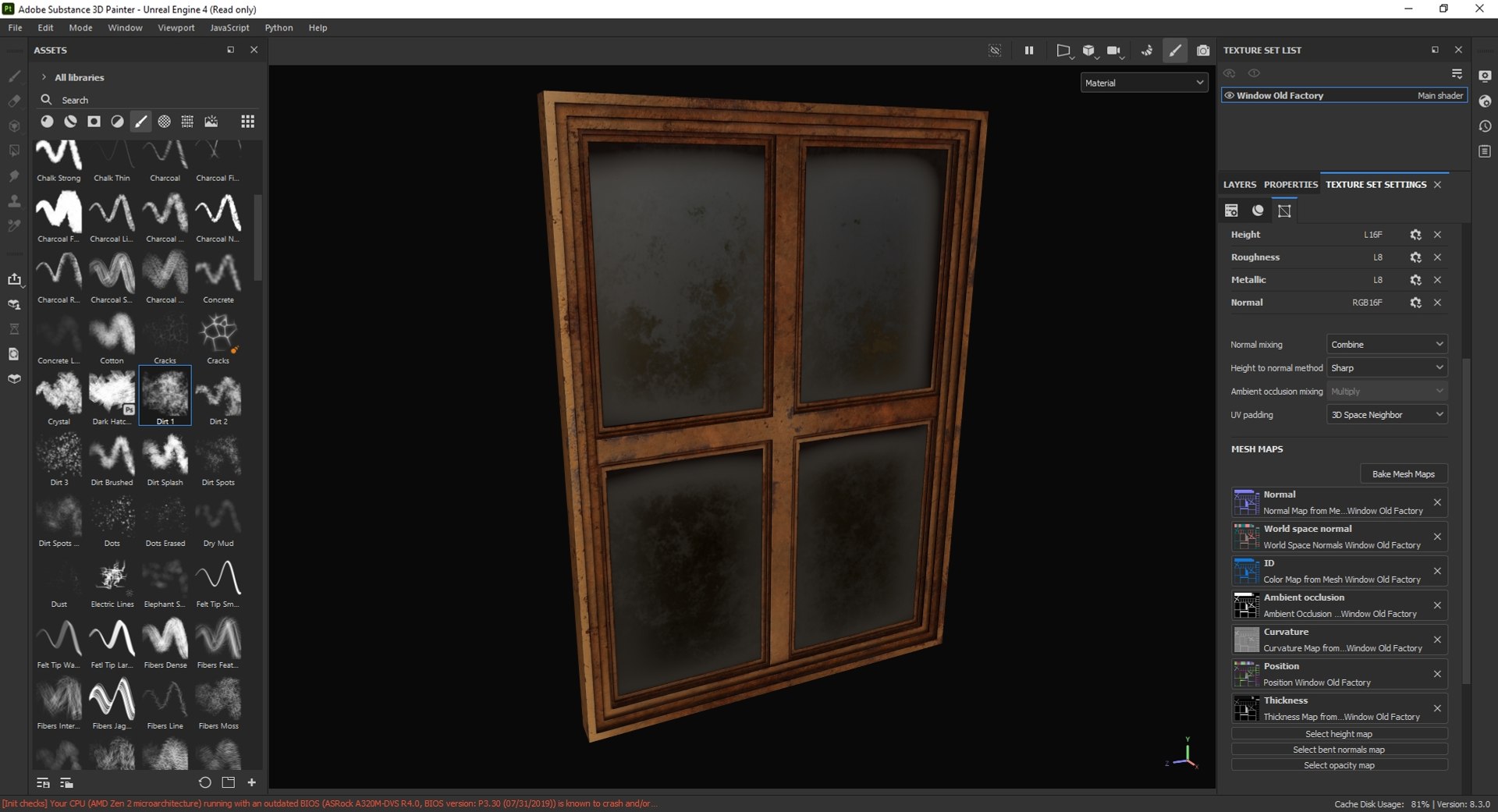Filter assets by environment image icon
The width and height of the screenshot is (1498, 812).
click(x=211, y=122)
